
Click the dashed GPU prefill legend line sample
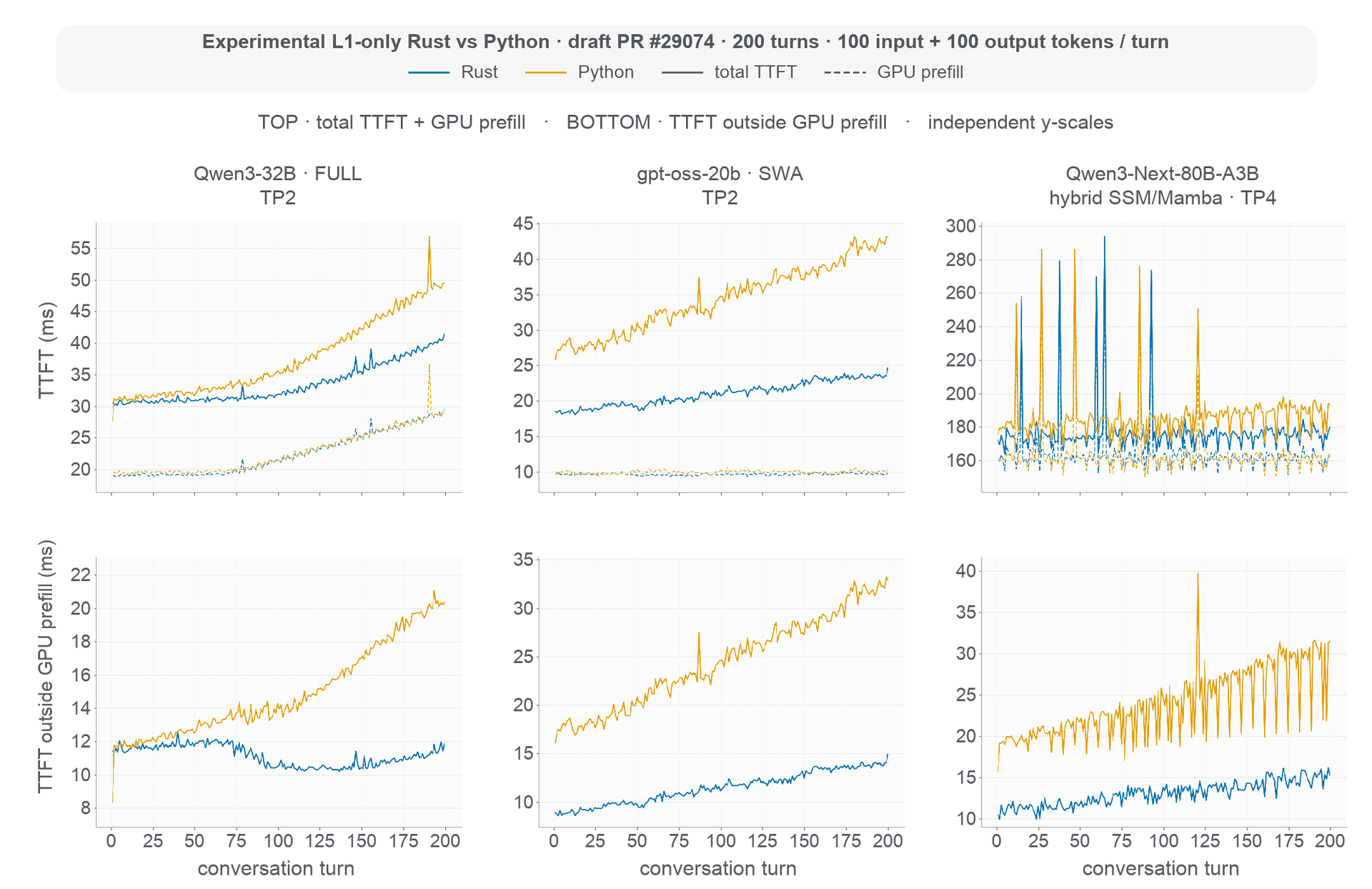[845, 73]
